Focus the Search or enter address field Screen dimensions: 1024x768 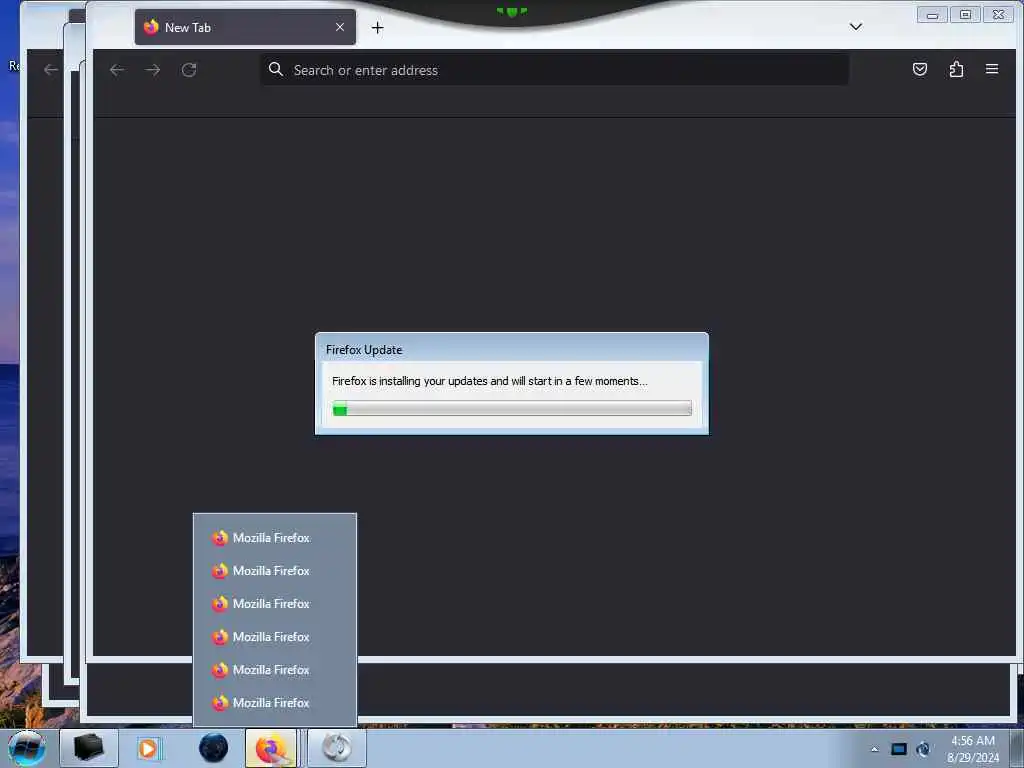554,70
